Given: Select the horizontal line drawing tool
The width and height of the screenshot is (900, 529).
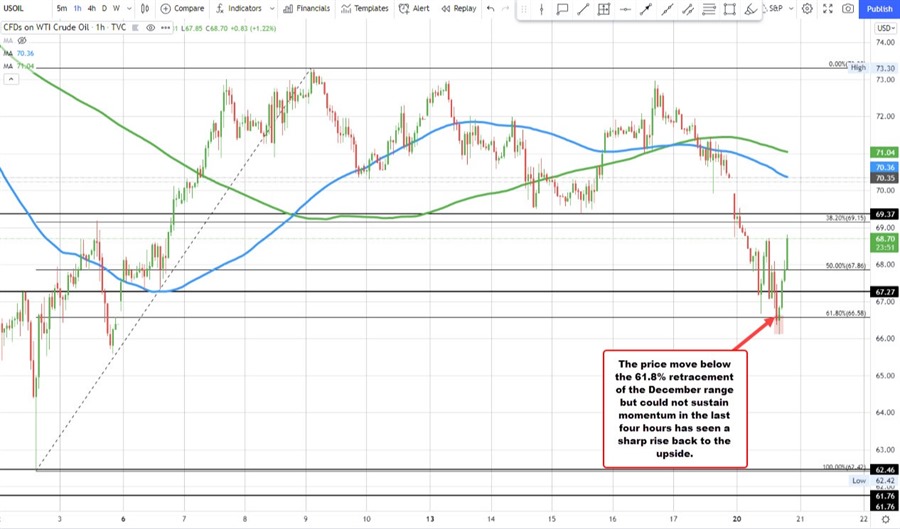Looking at the screenshot, I should point(625,9).
